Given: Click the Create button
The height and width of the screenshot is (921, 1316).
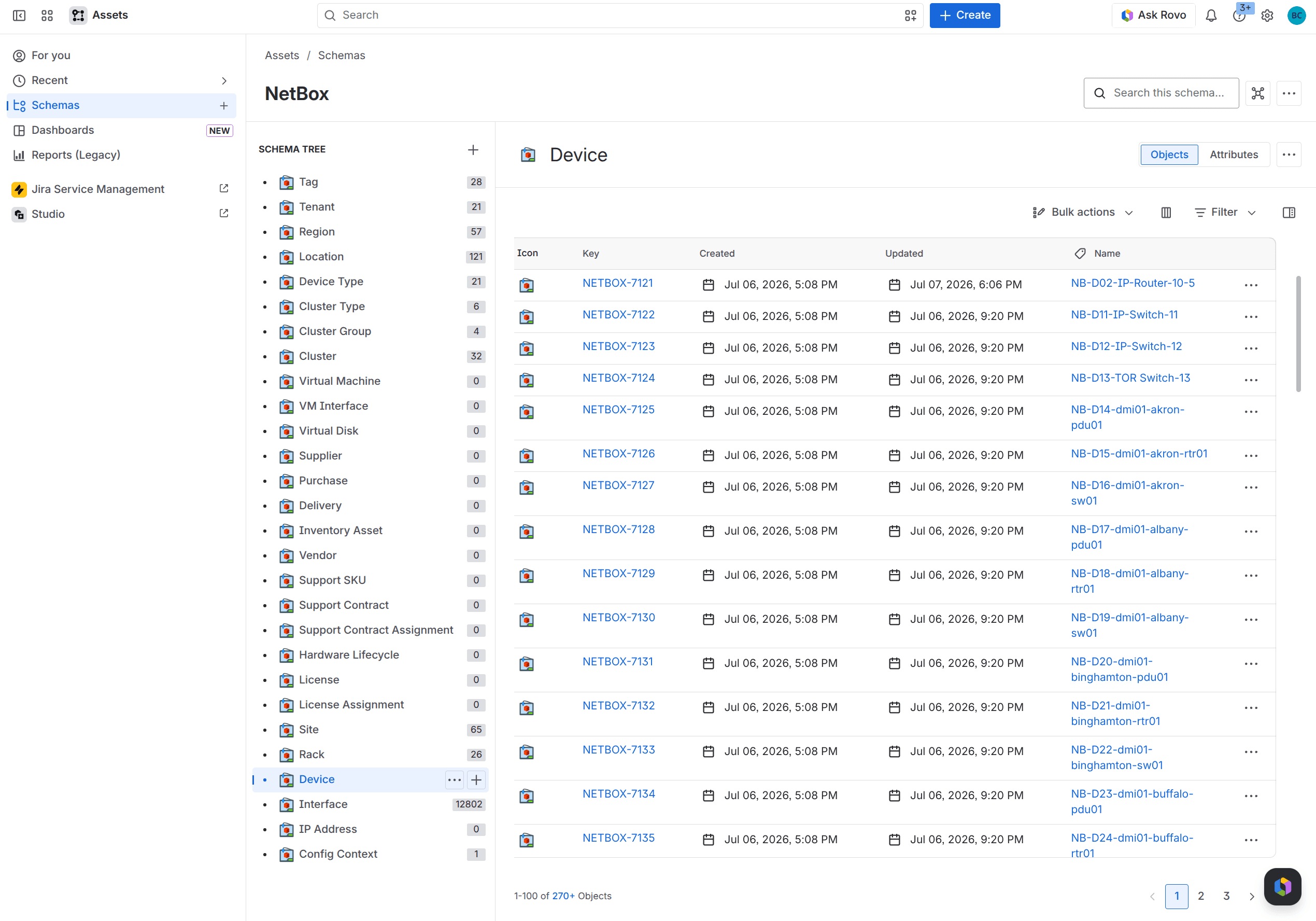Looking at the screenshot, I should pos(964,16).
